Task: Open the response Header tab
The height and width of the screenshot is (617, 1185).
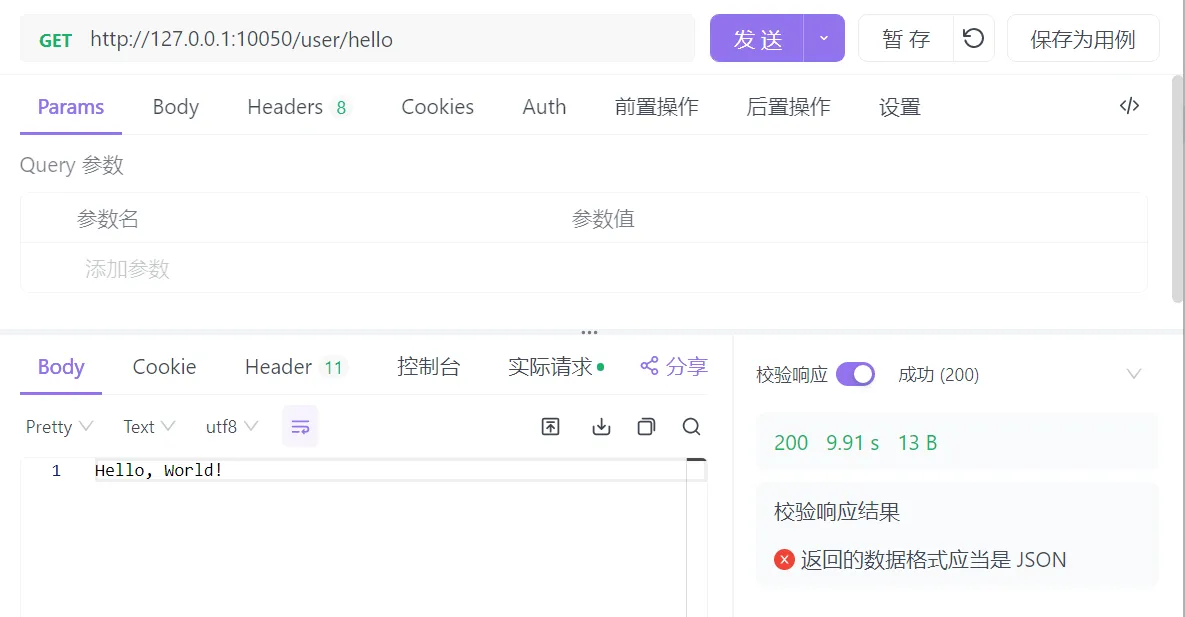Action: (295, 367)
